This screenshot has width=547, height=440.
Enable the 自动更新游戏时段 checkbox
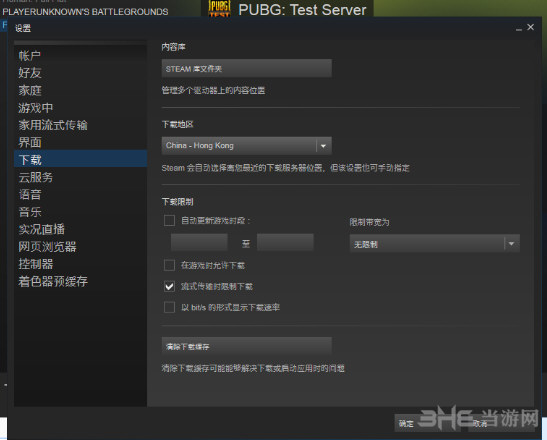(169, 221)
